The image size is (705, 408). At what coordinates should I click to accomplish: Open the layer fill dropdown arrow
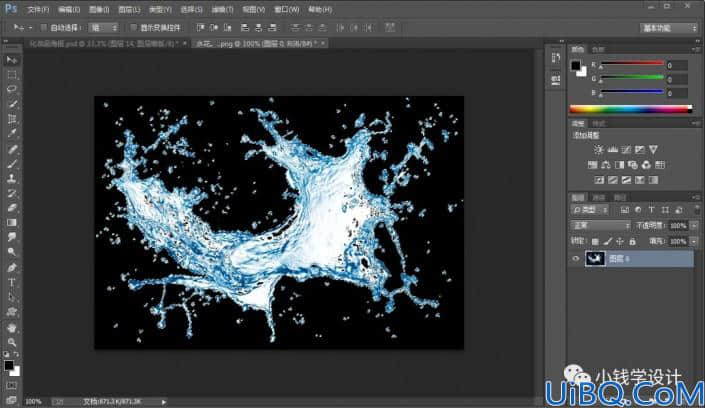pos(694,242)
